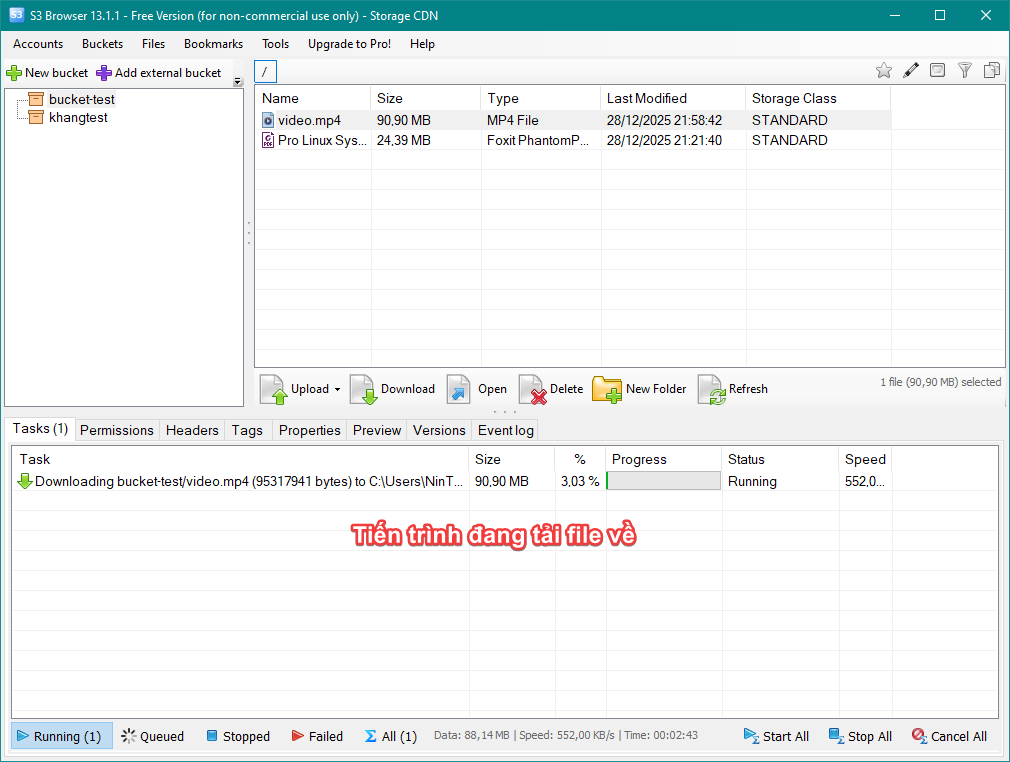Click the Download toolbar icon
Screen dimensions: 1010x762
(x=363, y=389)
